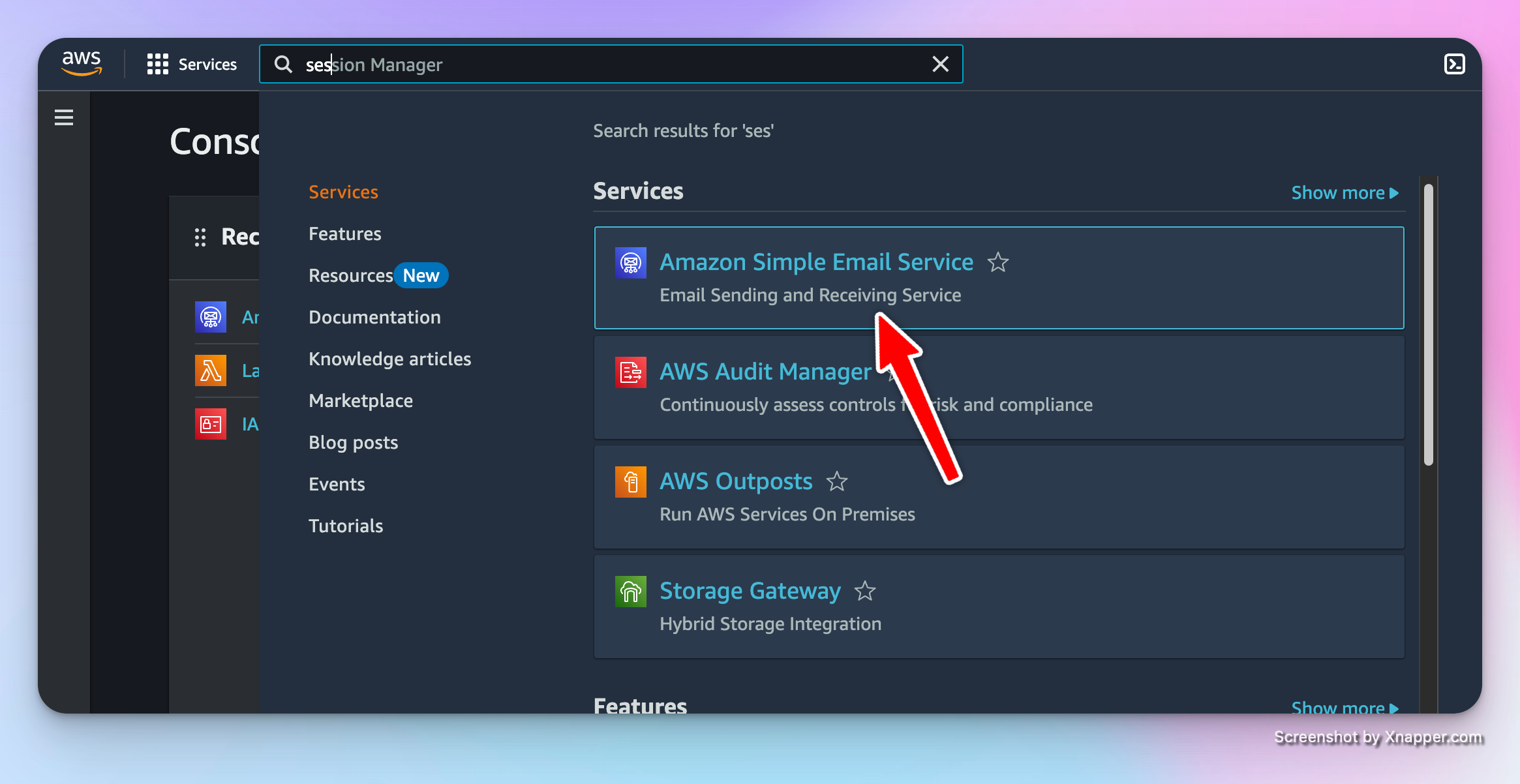Open the CloudShell terminal icon
The height and width of the screenshot is (784, 1520).
point(1454,64)
